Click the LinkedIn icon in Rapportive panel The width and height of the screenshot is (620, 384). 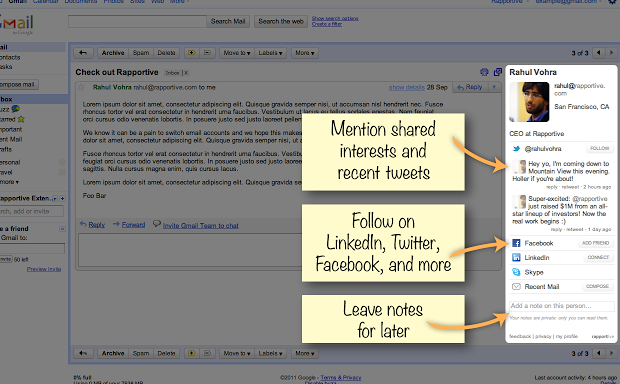point(516,257)
